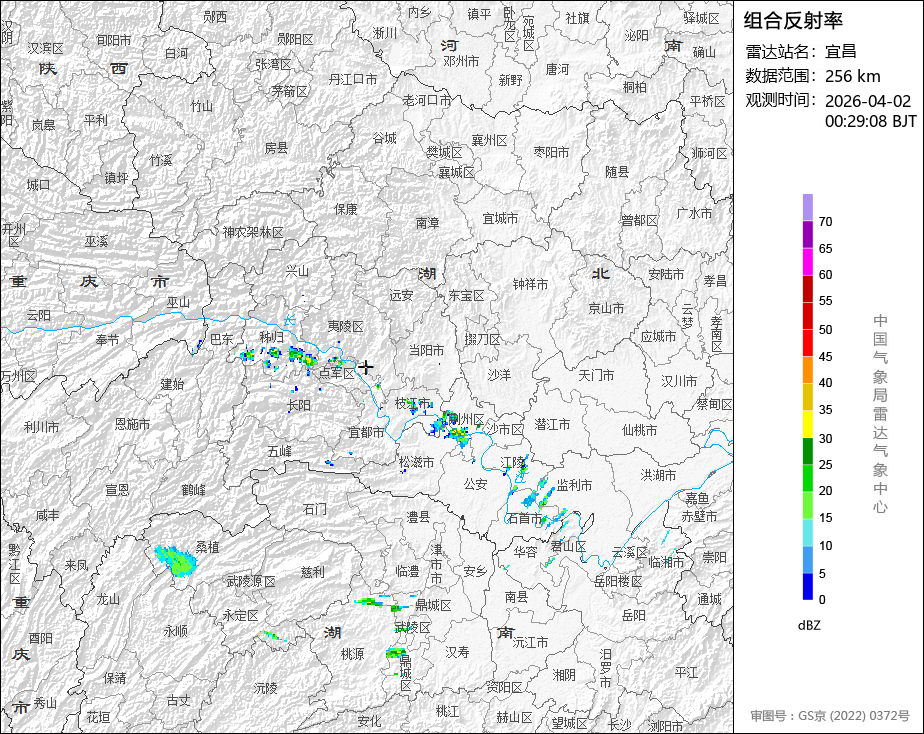Screen dimensions: 924x734
Task: Click the 恩施市 map label
Action: pos(132,424)
